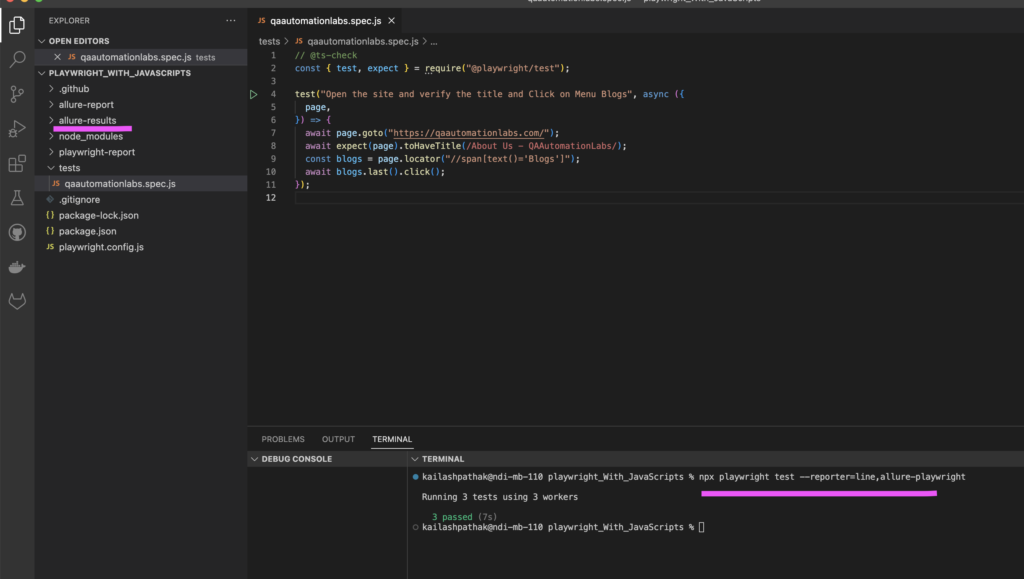Open the Run and Debug view icon
1024x579 pixels.
(x=17, y=129)
